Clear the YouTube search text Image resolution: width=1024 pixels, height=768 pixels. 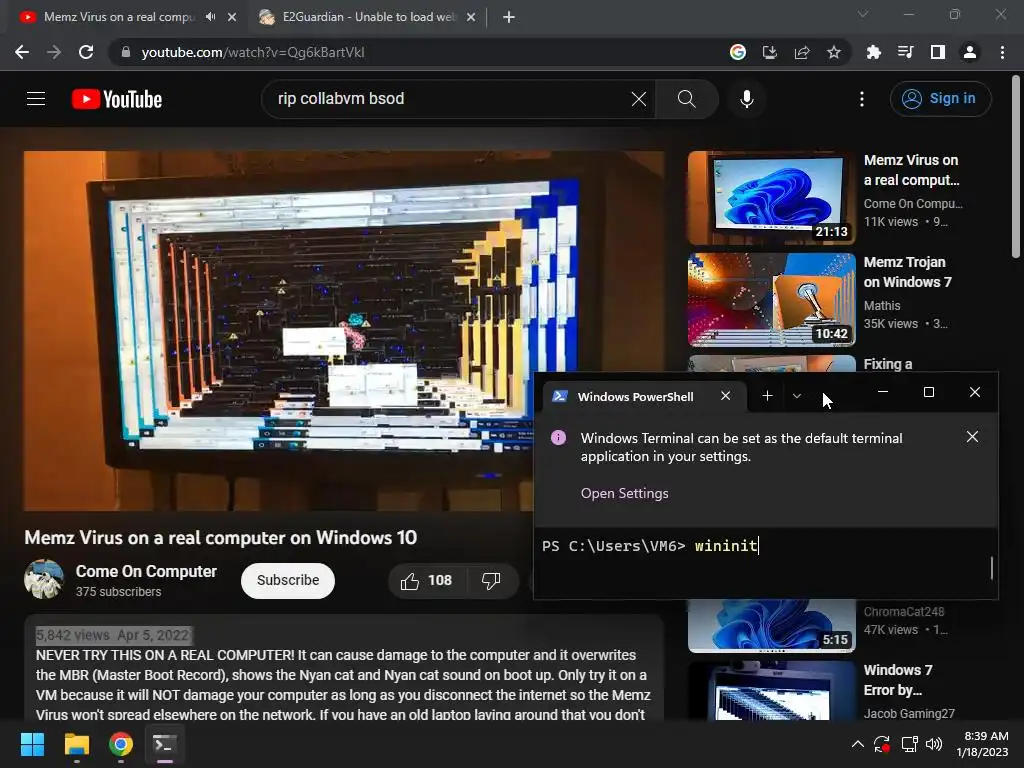(639, 99)
